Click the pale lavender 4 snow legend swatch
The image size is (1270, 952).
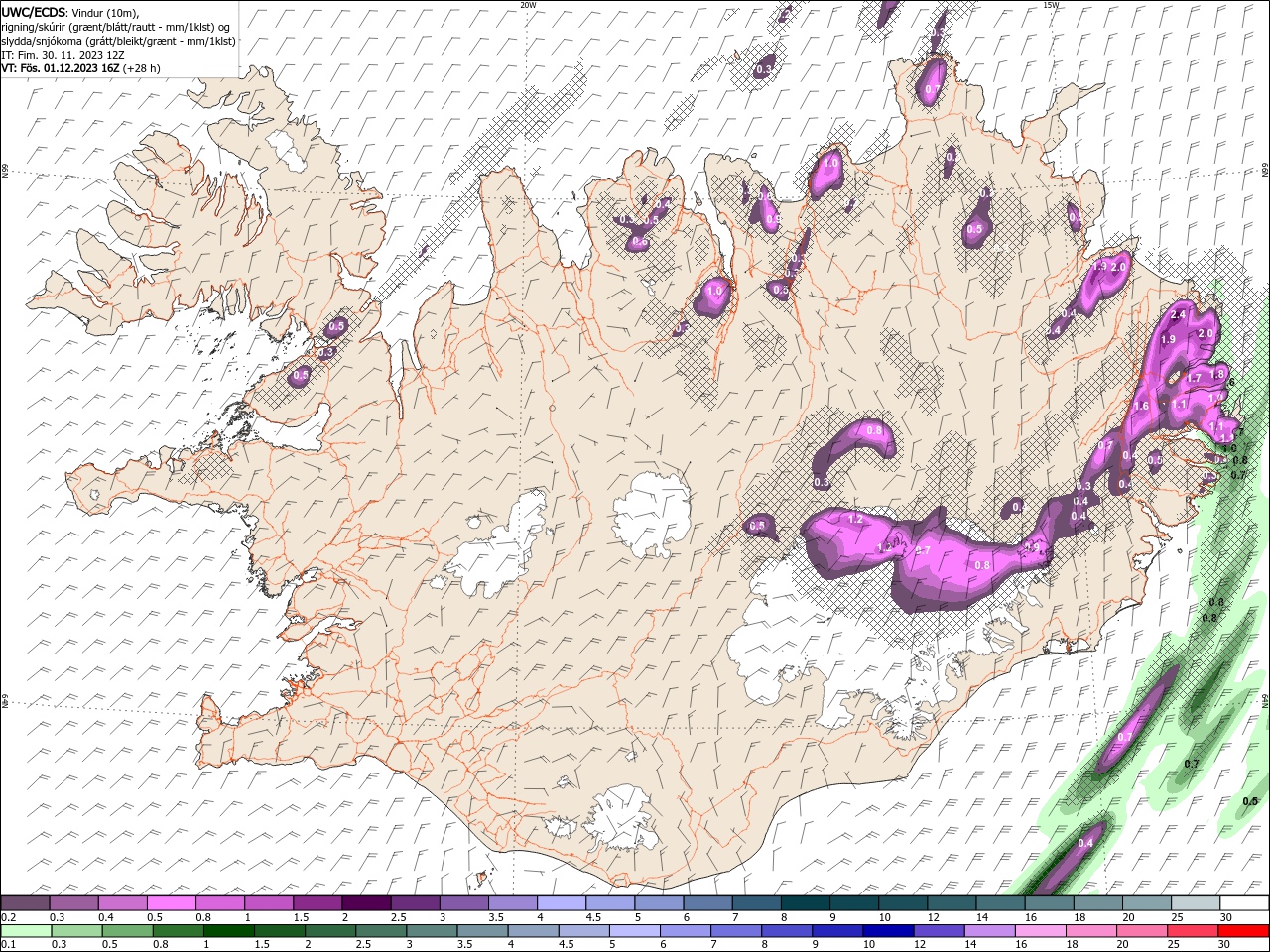click(x=562, y=903)
